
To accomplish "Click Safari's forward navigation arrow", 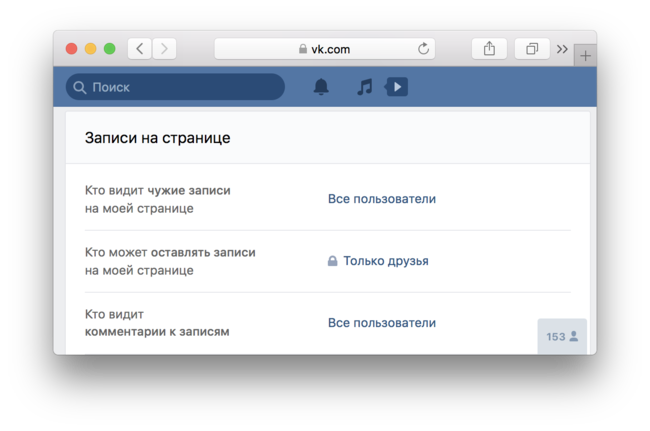I will [164, 49].
